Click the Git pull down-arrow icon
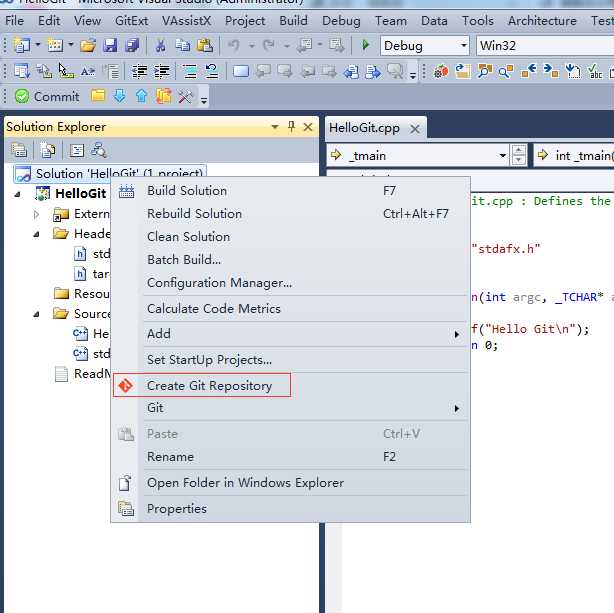This screenshot has height=613, width=614. 120,96
